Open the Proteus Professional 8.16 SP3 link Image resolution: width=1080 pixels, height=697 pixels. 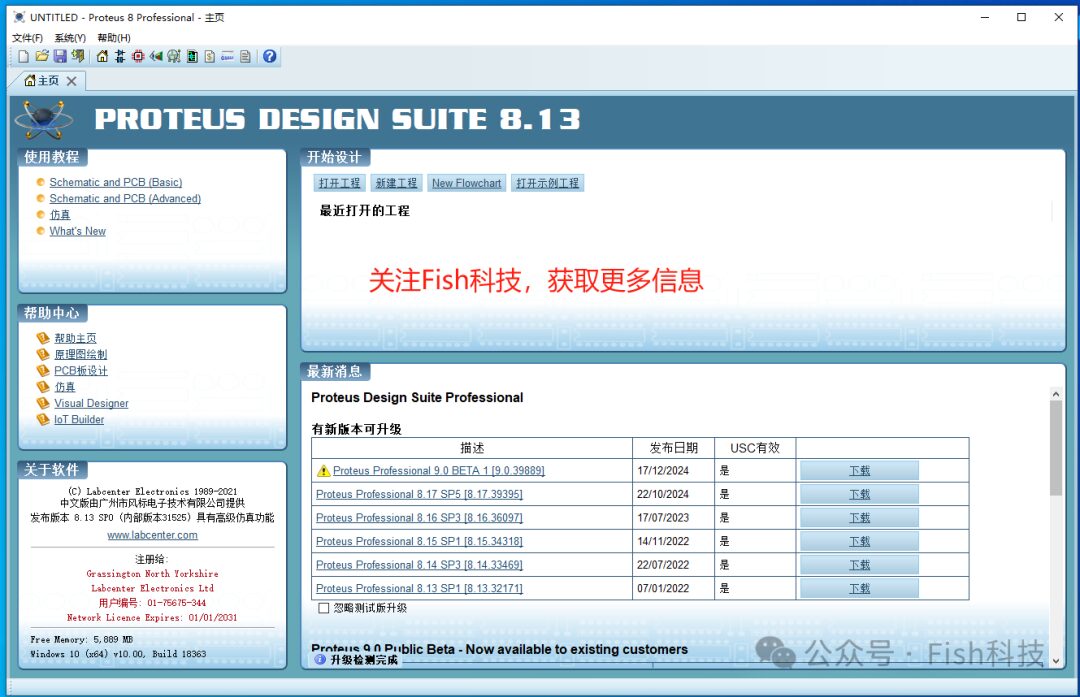pyautogui.click(x=419, y=518)
